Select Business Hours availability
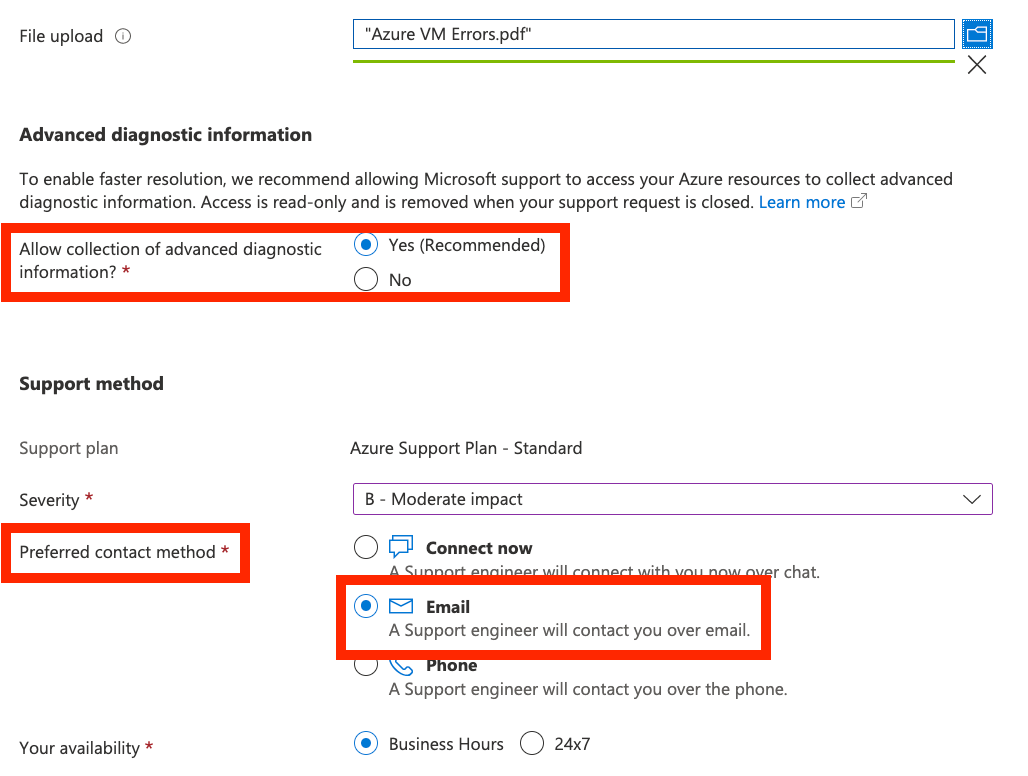This screenshot has height=776, width=1028. point(366,743)
